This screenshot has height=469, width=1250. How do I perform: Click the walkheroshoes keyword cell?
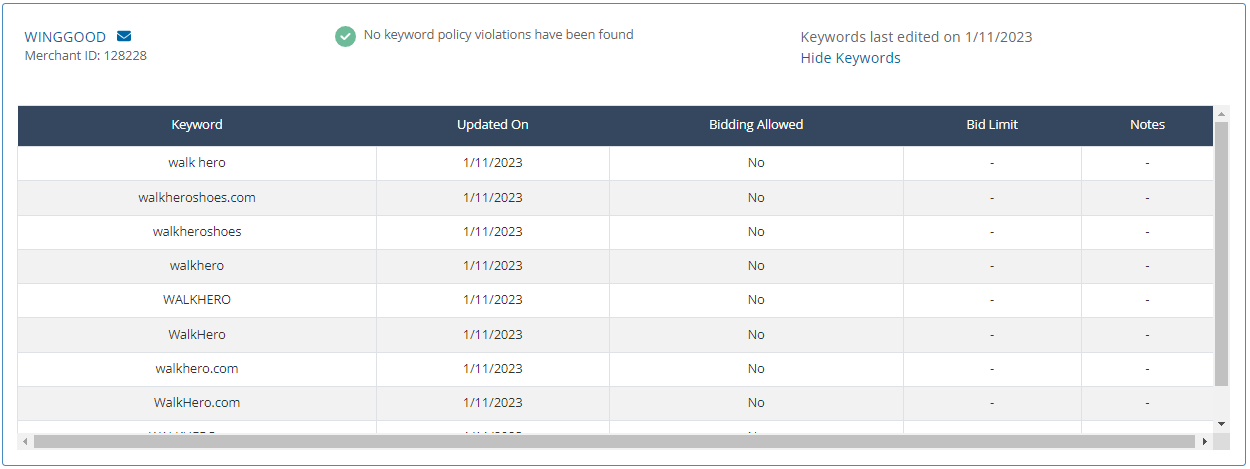point(197,232)
